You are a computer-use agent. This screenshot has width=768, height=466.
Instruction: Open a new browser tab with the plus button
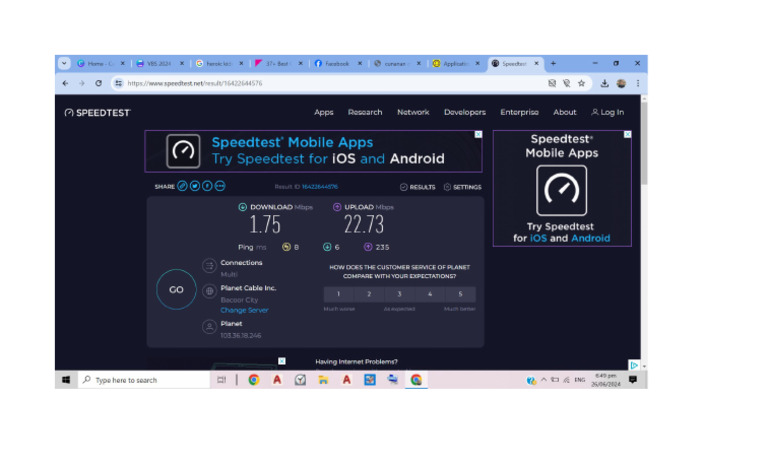(553, 63)
